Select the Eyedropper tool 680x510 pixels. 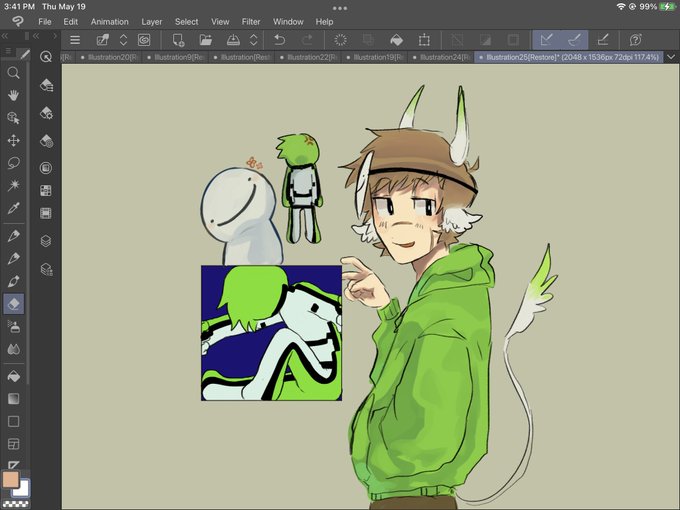tap(13, 208)
